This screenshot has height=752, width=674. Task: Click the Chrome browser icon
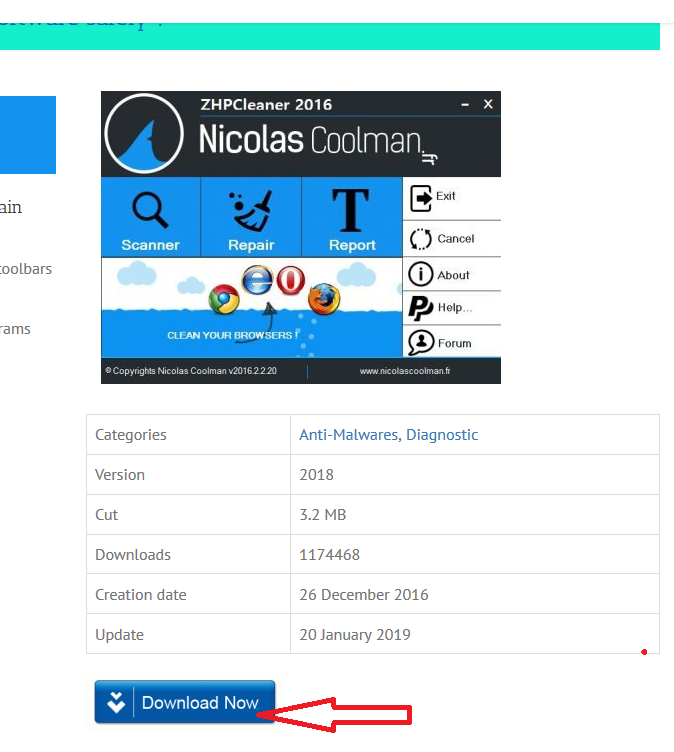[x=224, y=299]
